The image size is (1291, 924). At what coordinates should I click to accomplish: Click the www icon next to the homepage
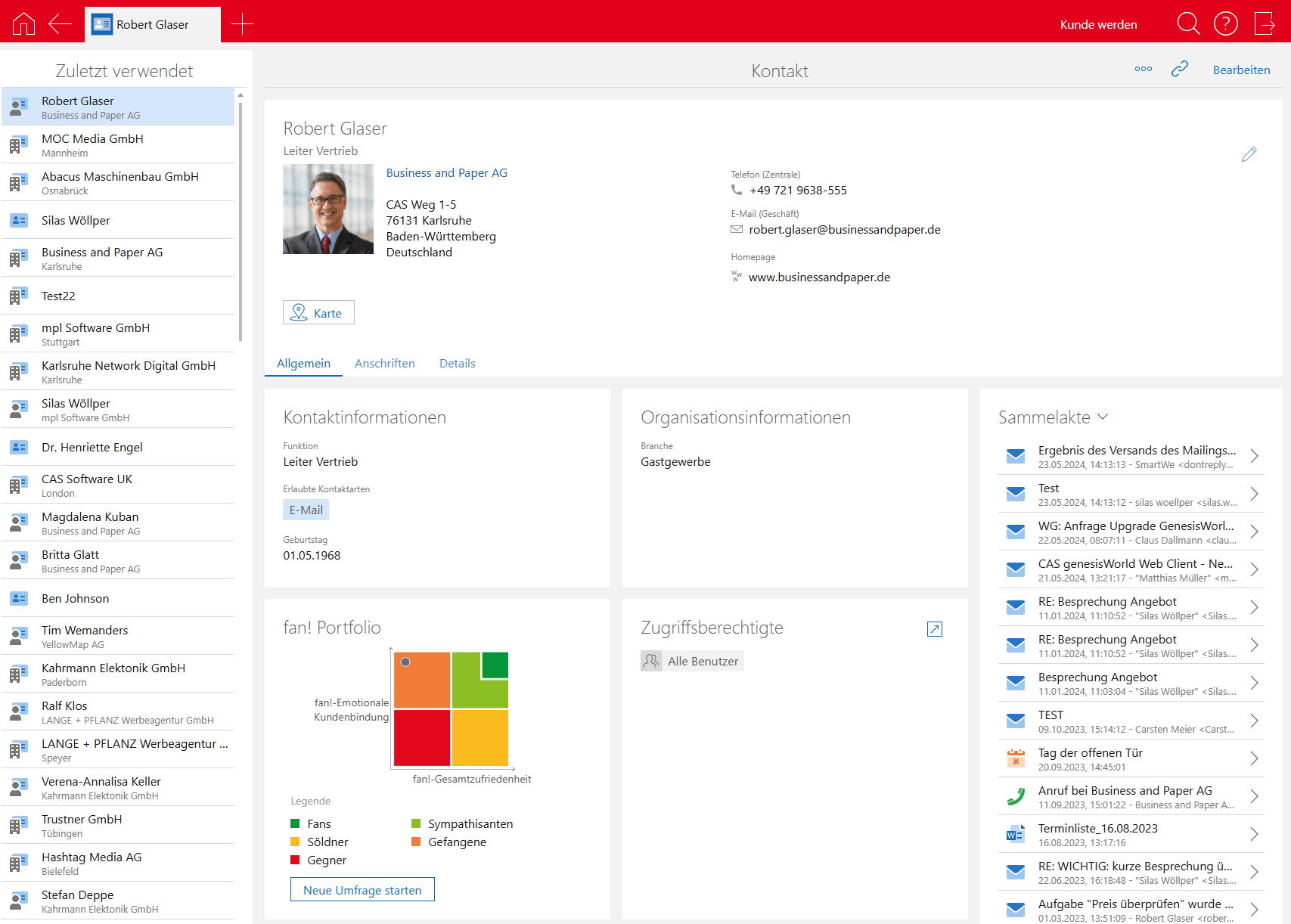[x=737, y=277]
